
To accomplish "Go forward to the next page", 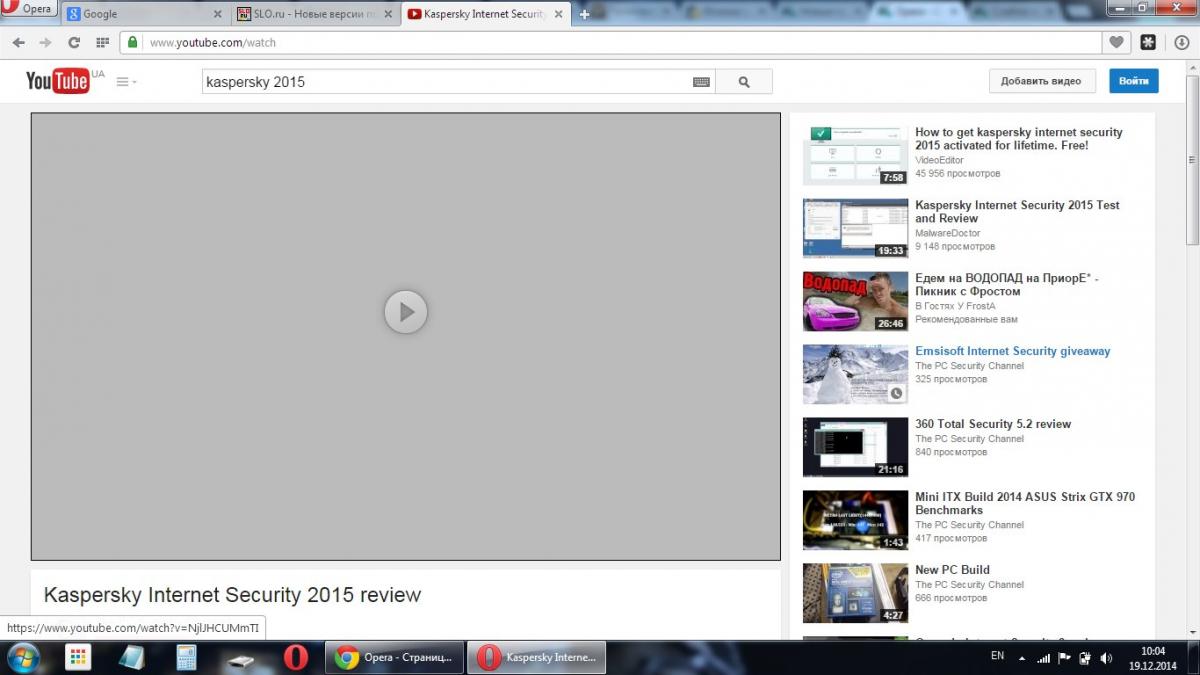I will 45,43.
